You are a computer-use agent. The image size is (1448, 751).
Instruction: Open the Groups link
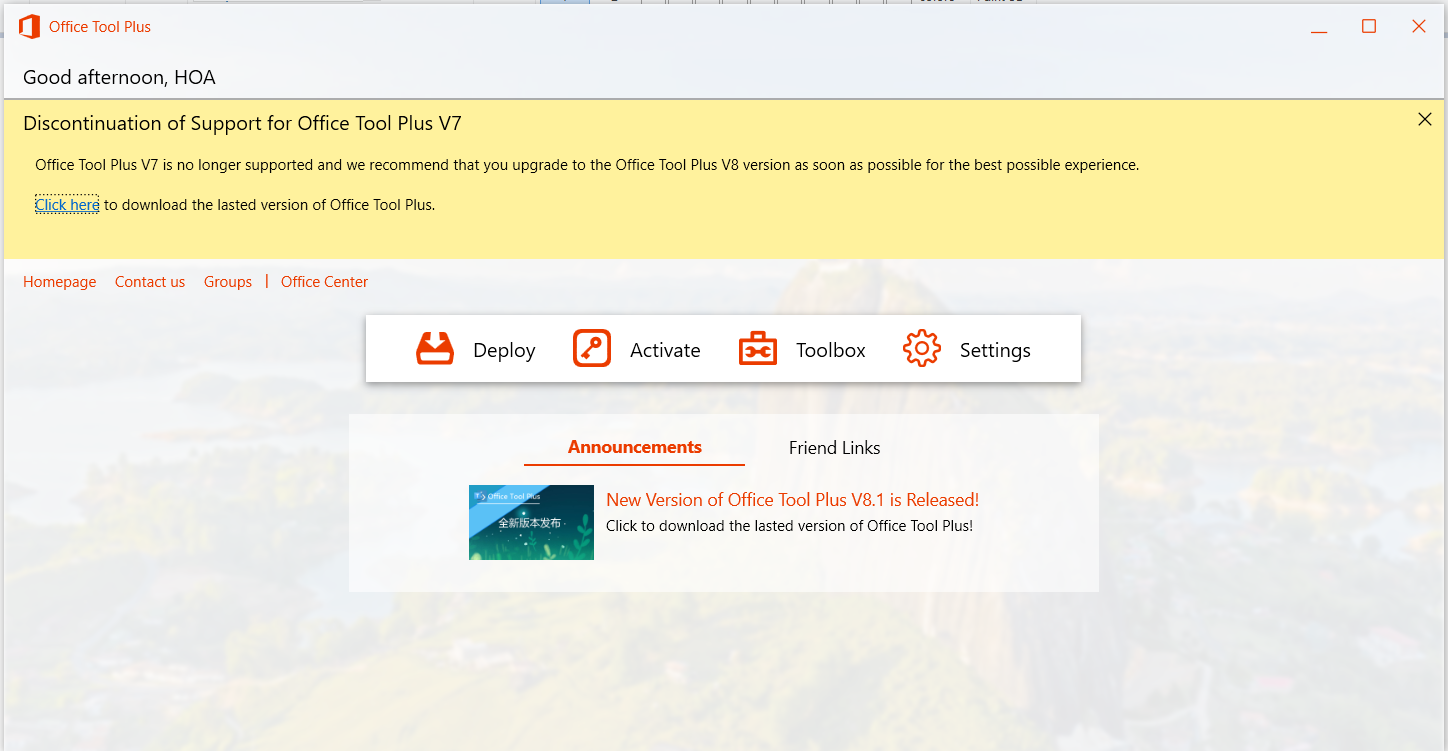click(x=228, y=282)
